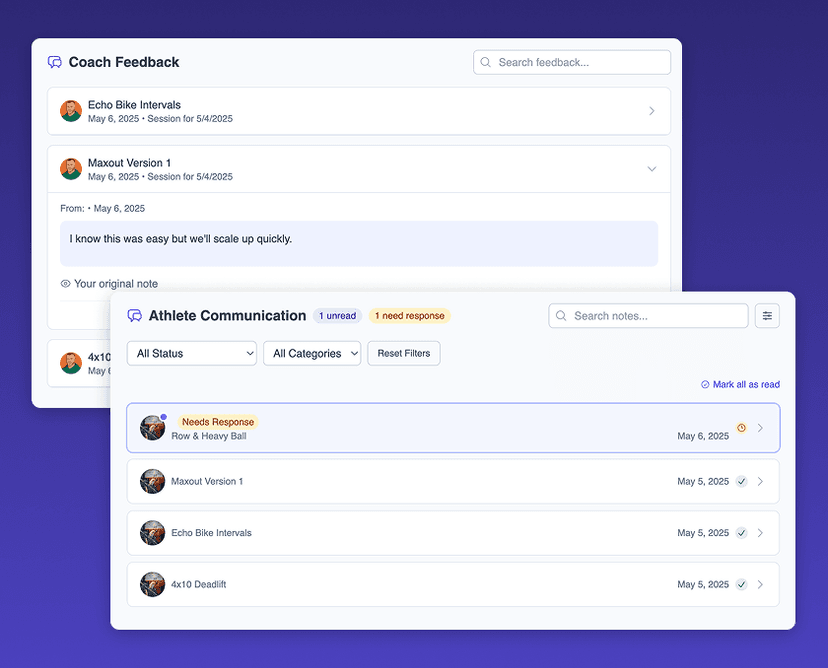
Task: Click the Athlete Communication chat bubble icon
Action: pos(135,316)
